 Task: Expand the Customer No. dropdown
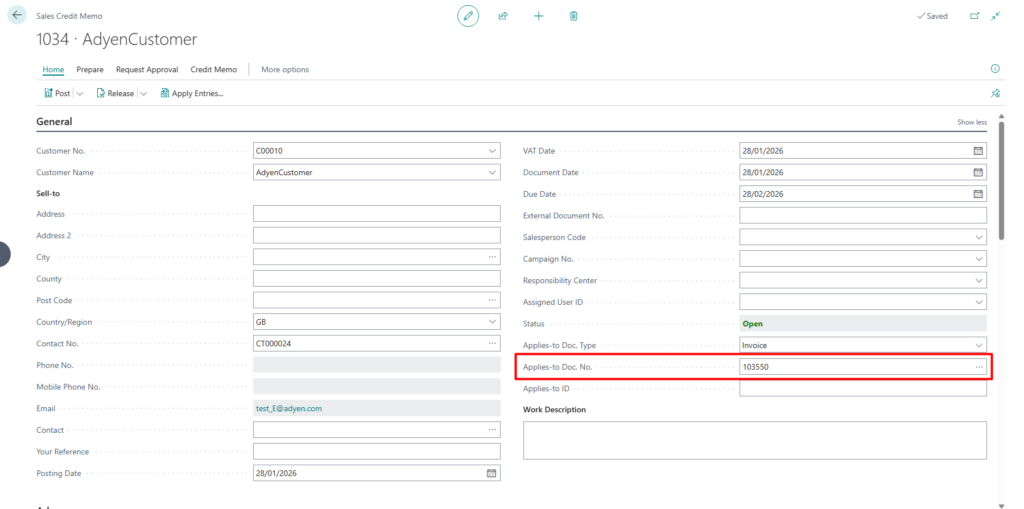coord(491,151)
